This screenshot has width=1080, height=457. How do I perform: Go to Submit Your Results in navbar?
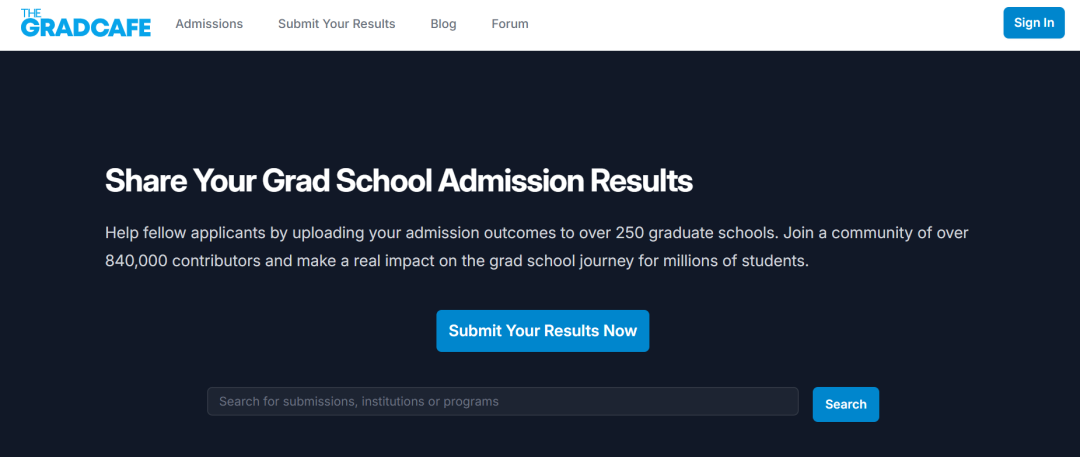point(336,24)
